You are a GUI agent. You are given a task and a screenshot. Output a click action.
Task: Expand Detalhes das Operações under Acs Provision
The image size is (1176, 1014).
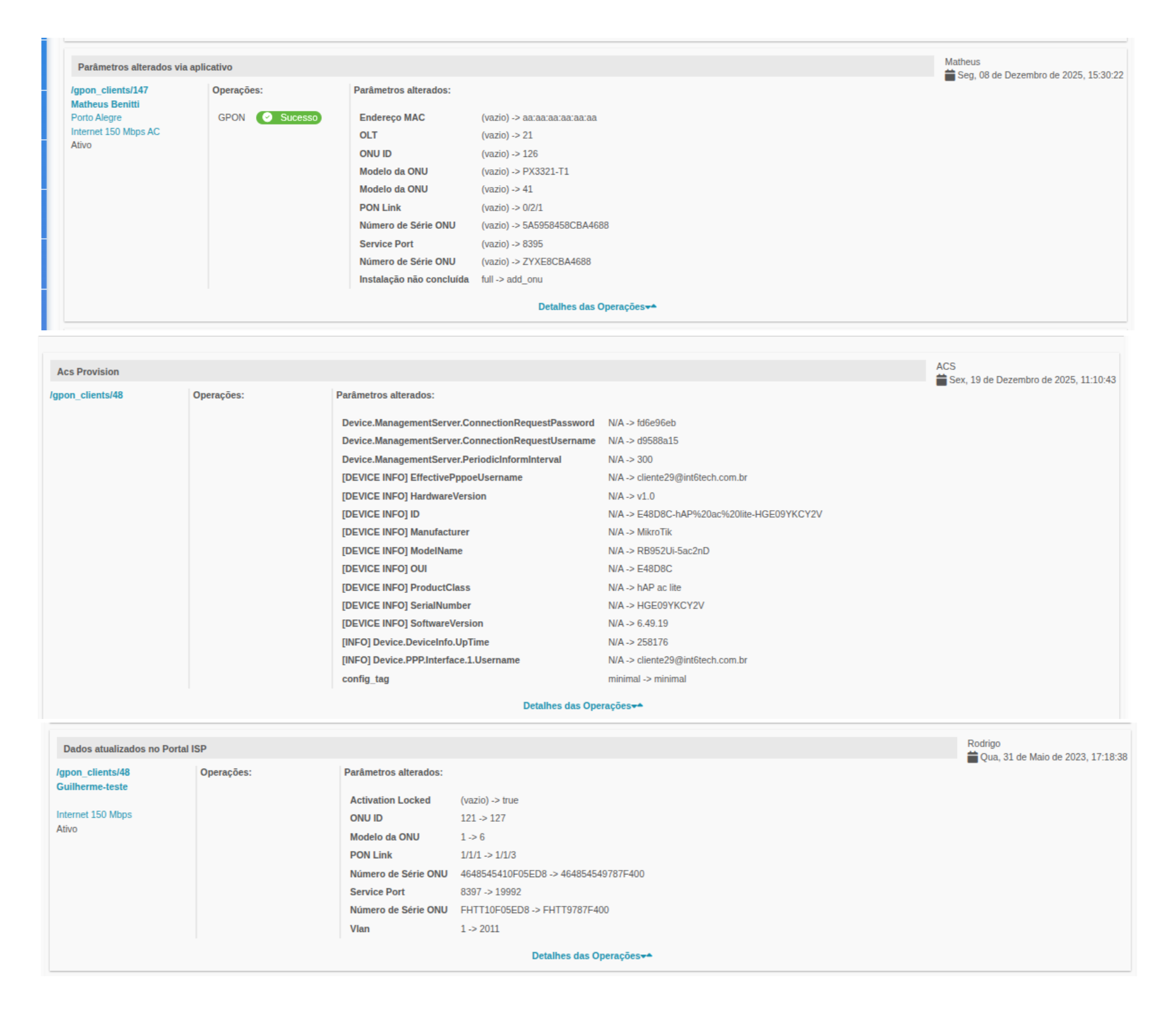coord(582,706)
